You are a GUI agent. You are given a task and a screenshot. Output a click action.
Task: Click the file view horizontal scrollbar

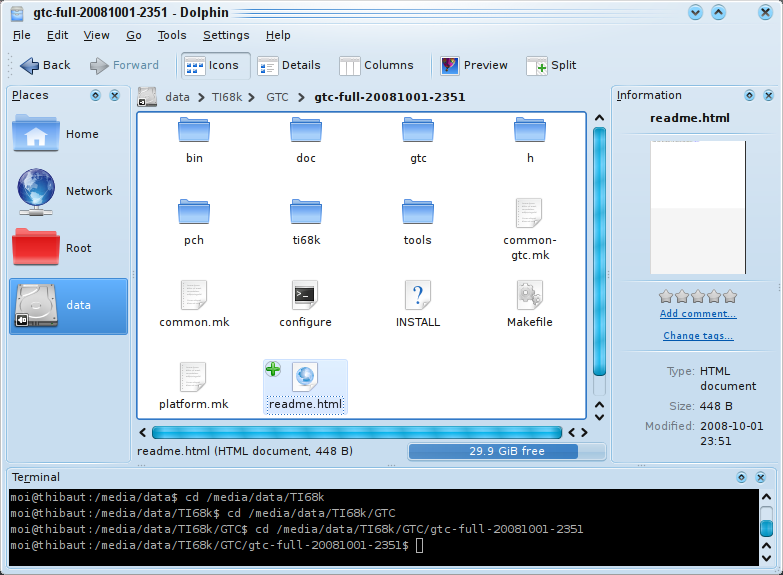click(x=357, y=432)
